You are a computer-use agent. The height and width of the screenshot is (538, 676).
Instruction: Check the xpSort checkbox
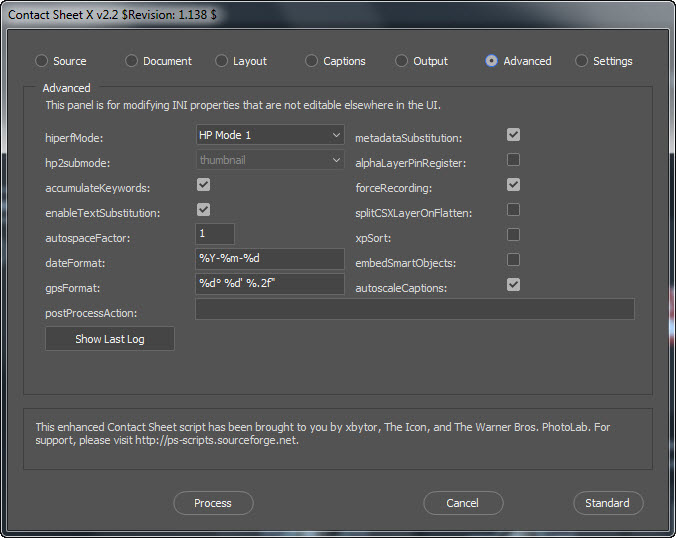pos(513,235)
